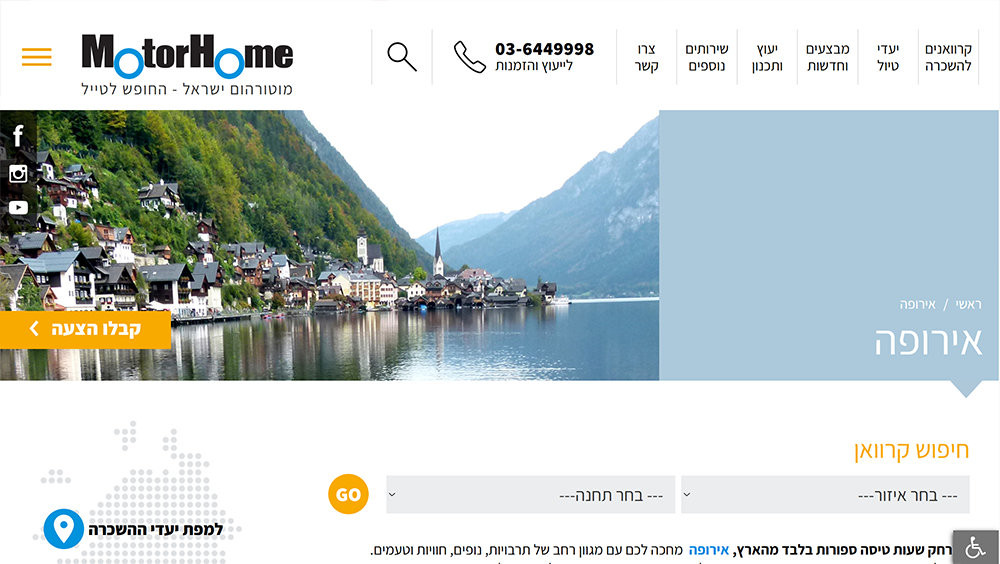1000x564 pixels.
Task: Click the קבלו הצעה orange button
Action: [85, 330]
